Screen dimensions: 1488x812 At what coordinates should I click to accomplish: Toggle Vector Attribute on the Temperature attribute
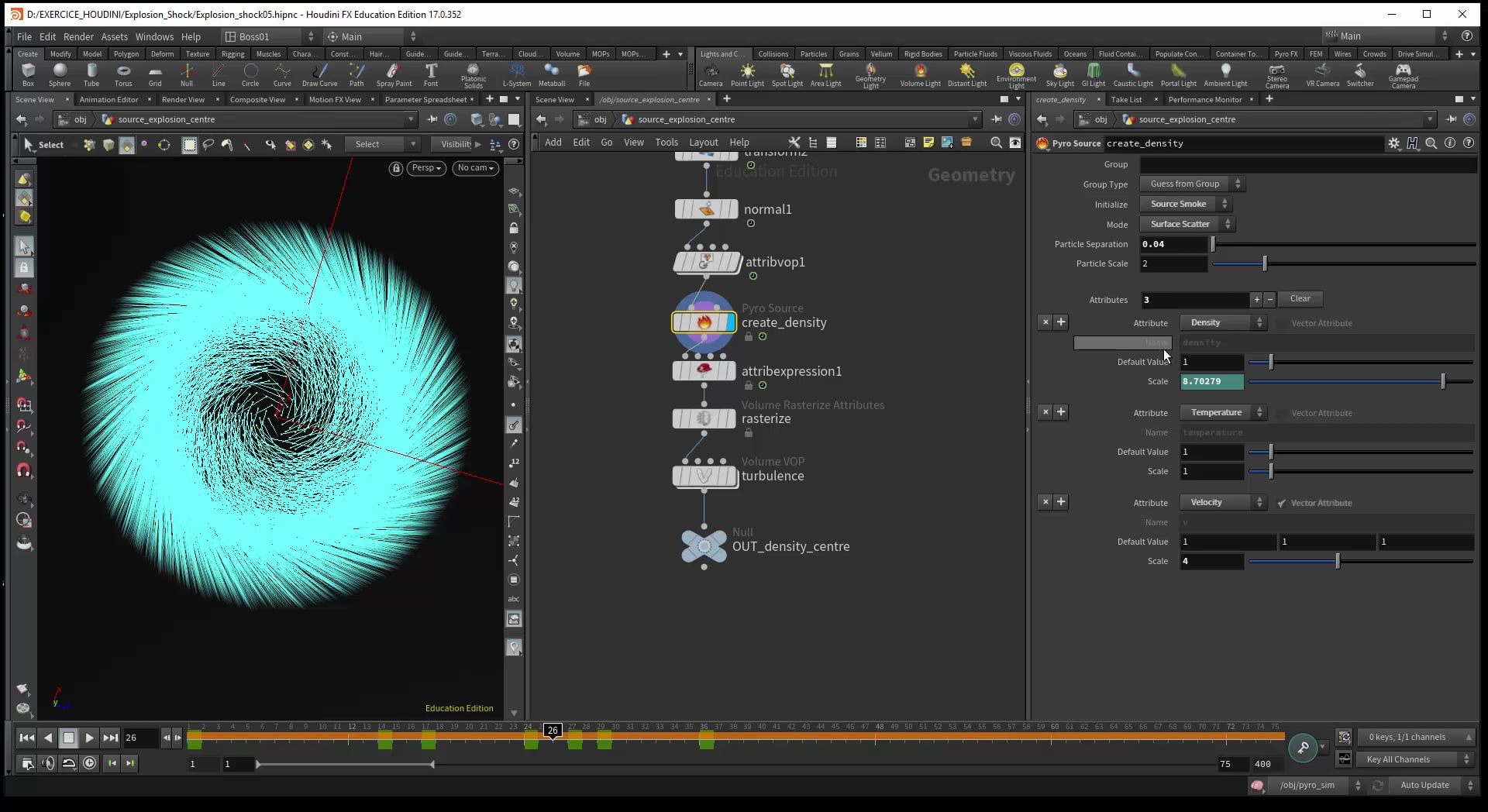pyautogui.click(x=1283, y=413)
